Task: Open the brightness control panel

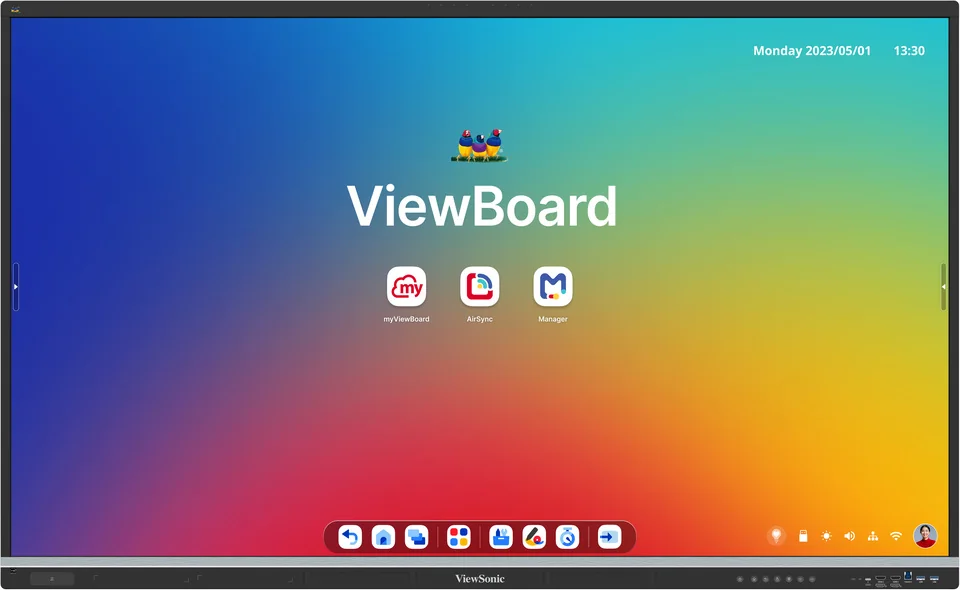Action: pos(826,536)
